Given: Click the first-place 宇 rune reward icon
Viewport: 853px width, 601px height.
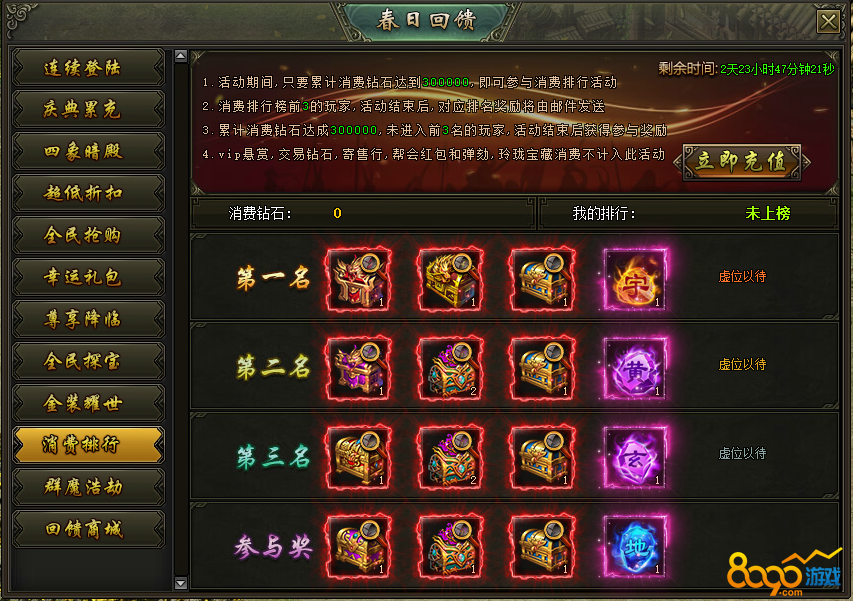Looking at the screenshot, I should click(635, 279).
